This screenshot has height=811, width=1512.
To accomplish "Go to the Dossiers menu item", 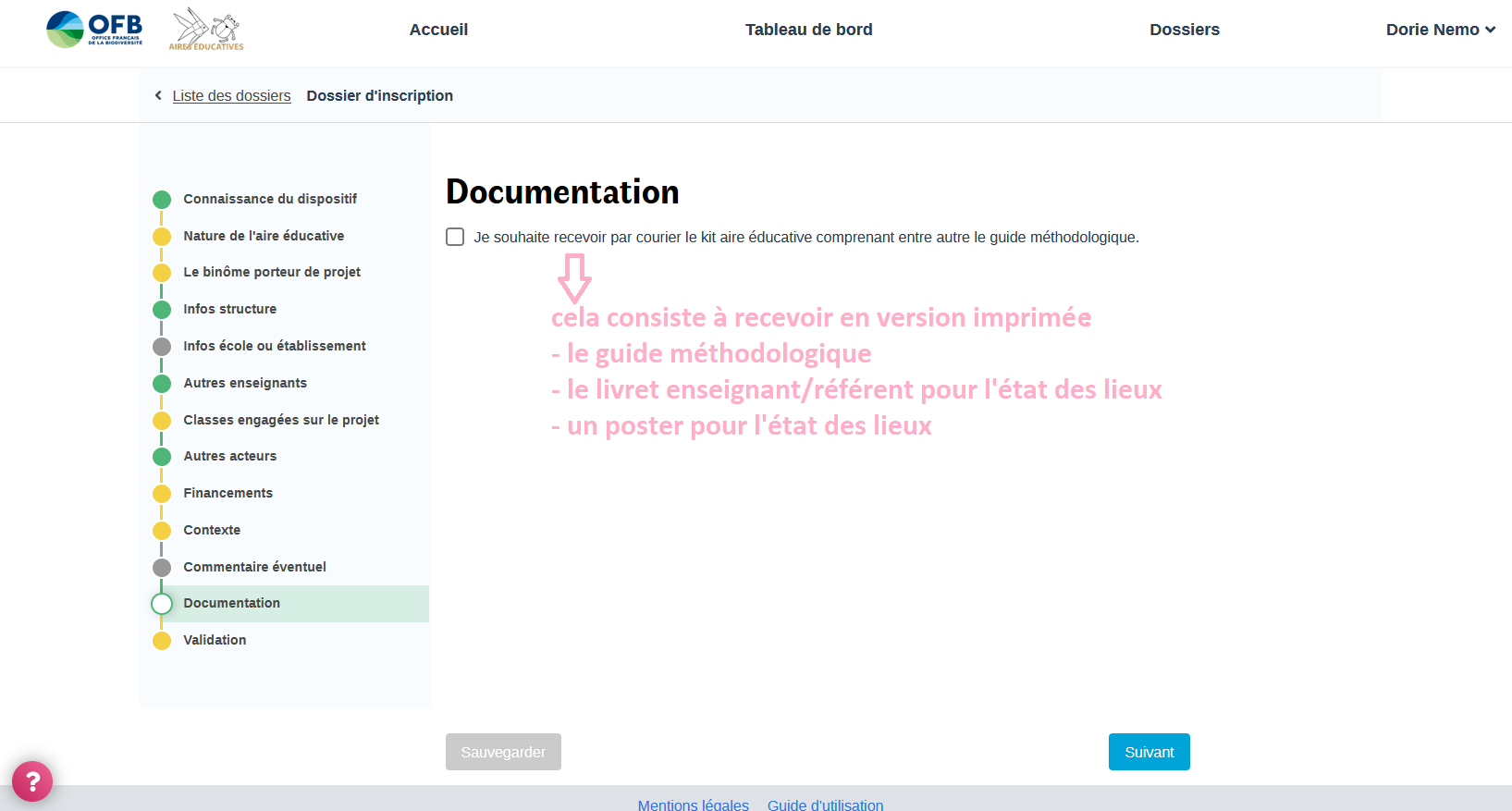I will (1184, 30).
